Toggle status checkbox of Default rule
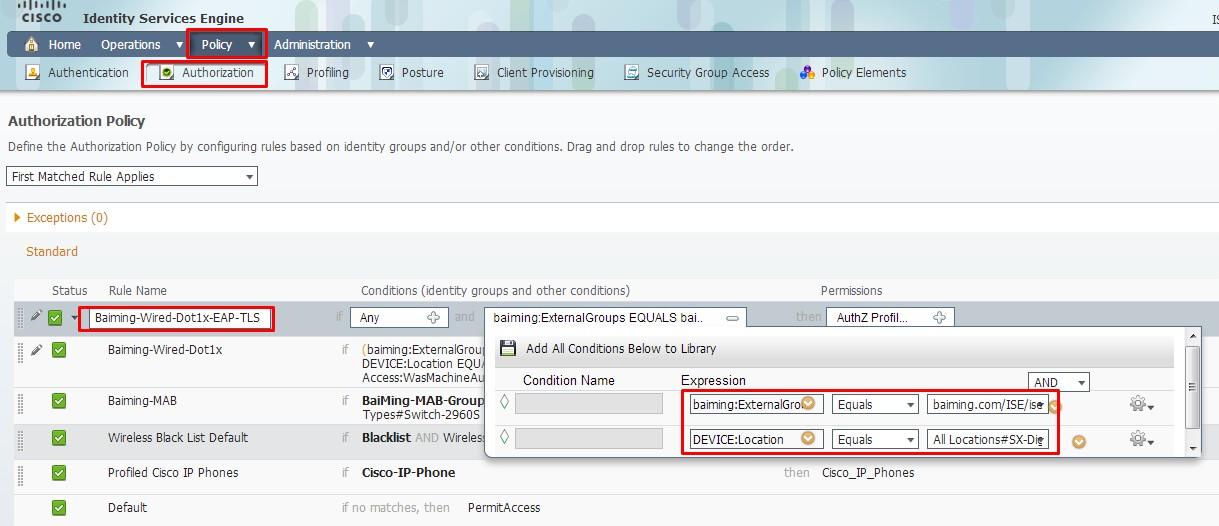Screen dimensions: 1219x526 (59, 508)
